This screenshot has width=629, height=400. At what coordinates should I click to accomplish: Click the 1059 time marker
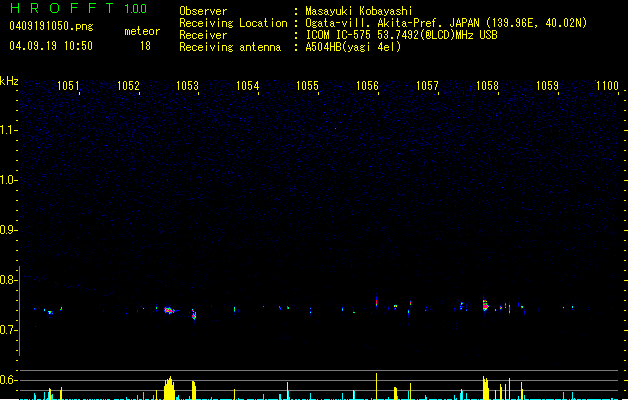pos(547,86)
